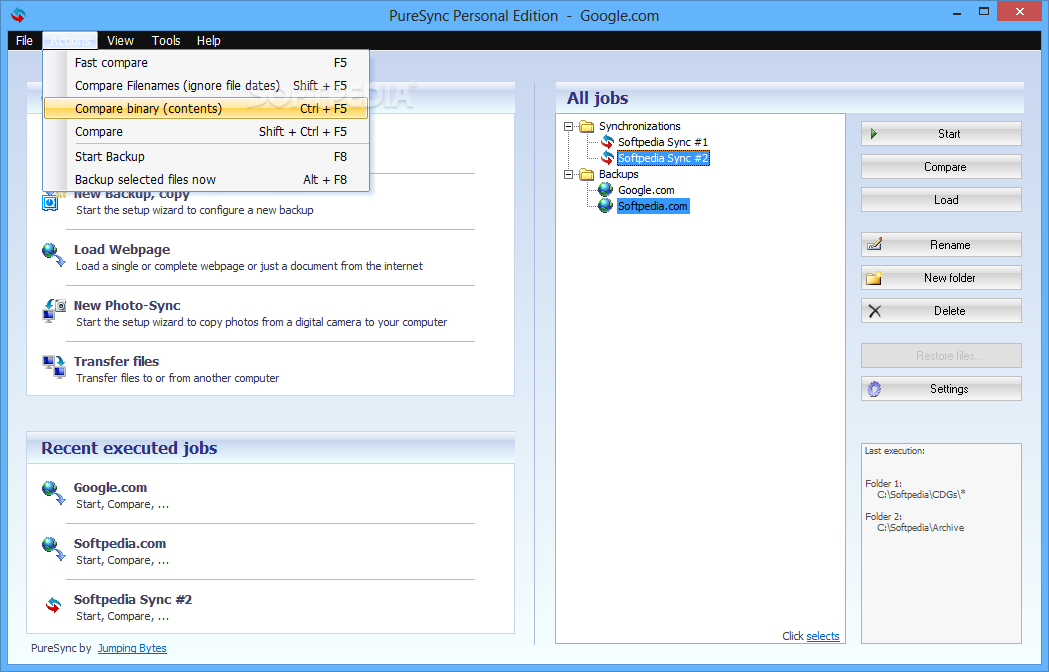The width and height of the screenshot is (1049, 672).
Task: Click the C:\Softpedia\CDGs\* folder path
Action: click(x=921, y=495)
